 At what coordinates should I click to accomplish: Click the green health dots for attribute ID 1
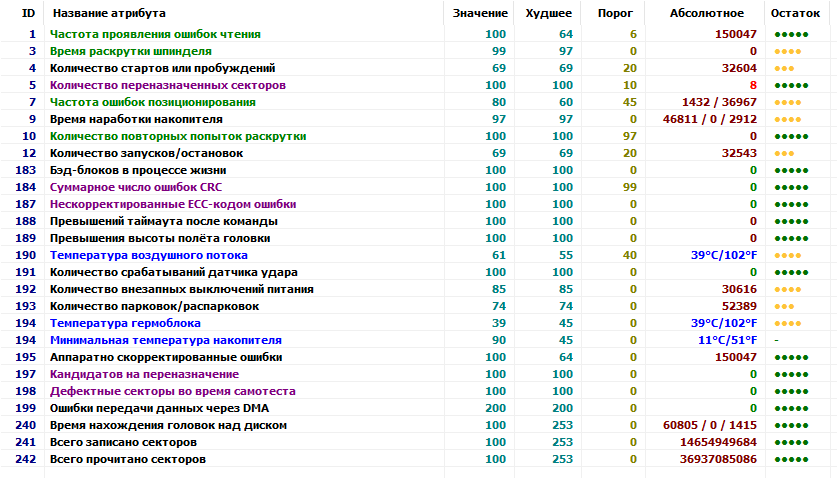[790, 34]
